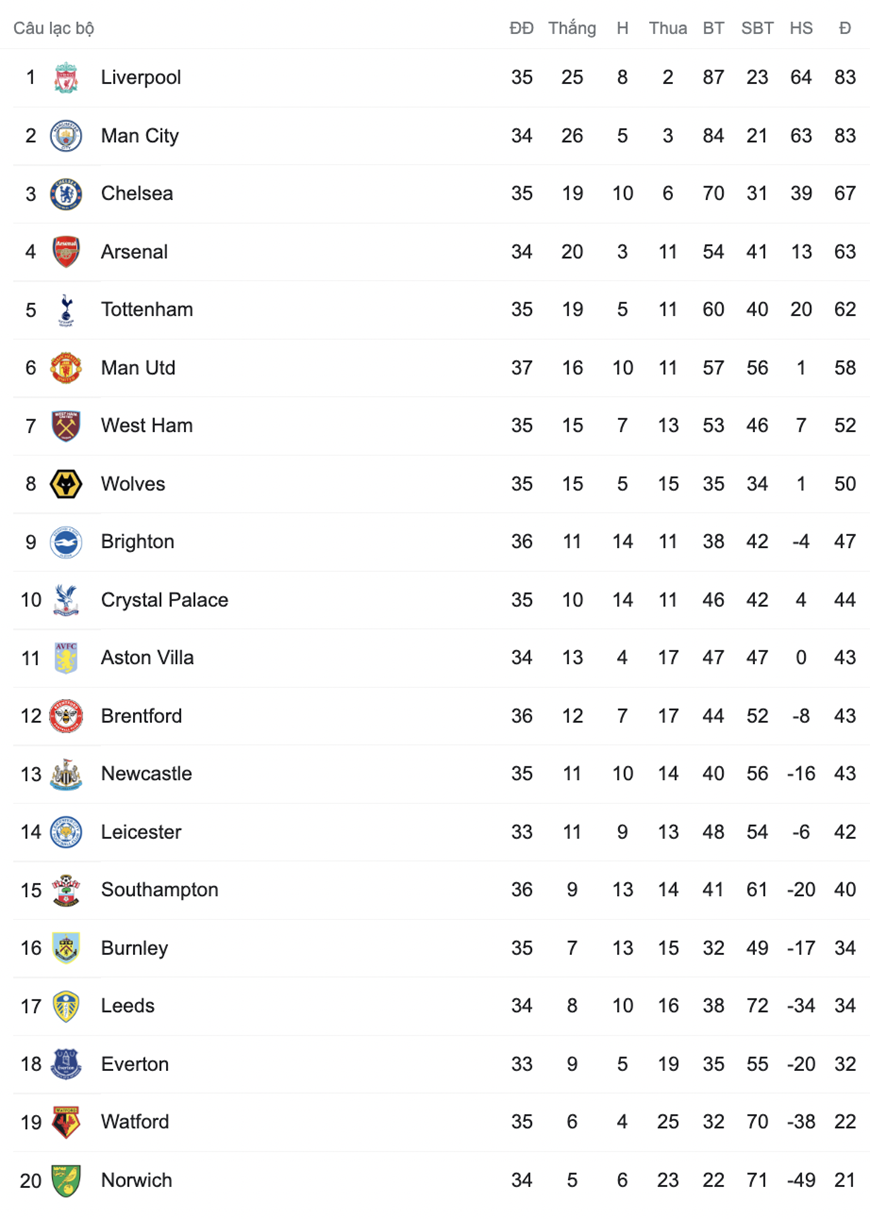
Task: Click the Thắng column header
Action: click(x=572, y=28)
